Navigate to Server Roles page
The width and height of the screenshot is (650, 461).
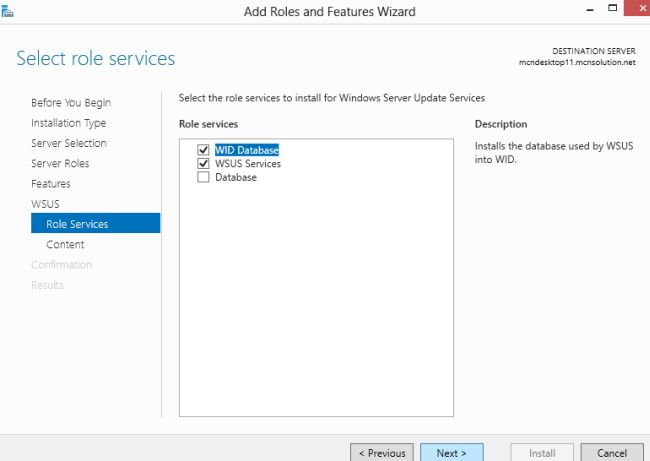click(x=60, y=163)
